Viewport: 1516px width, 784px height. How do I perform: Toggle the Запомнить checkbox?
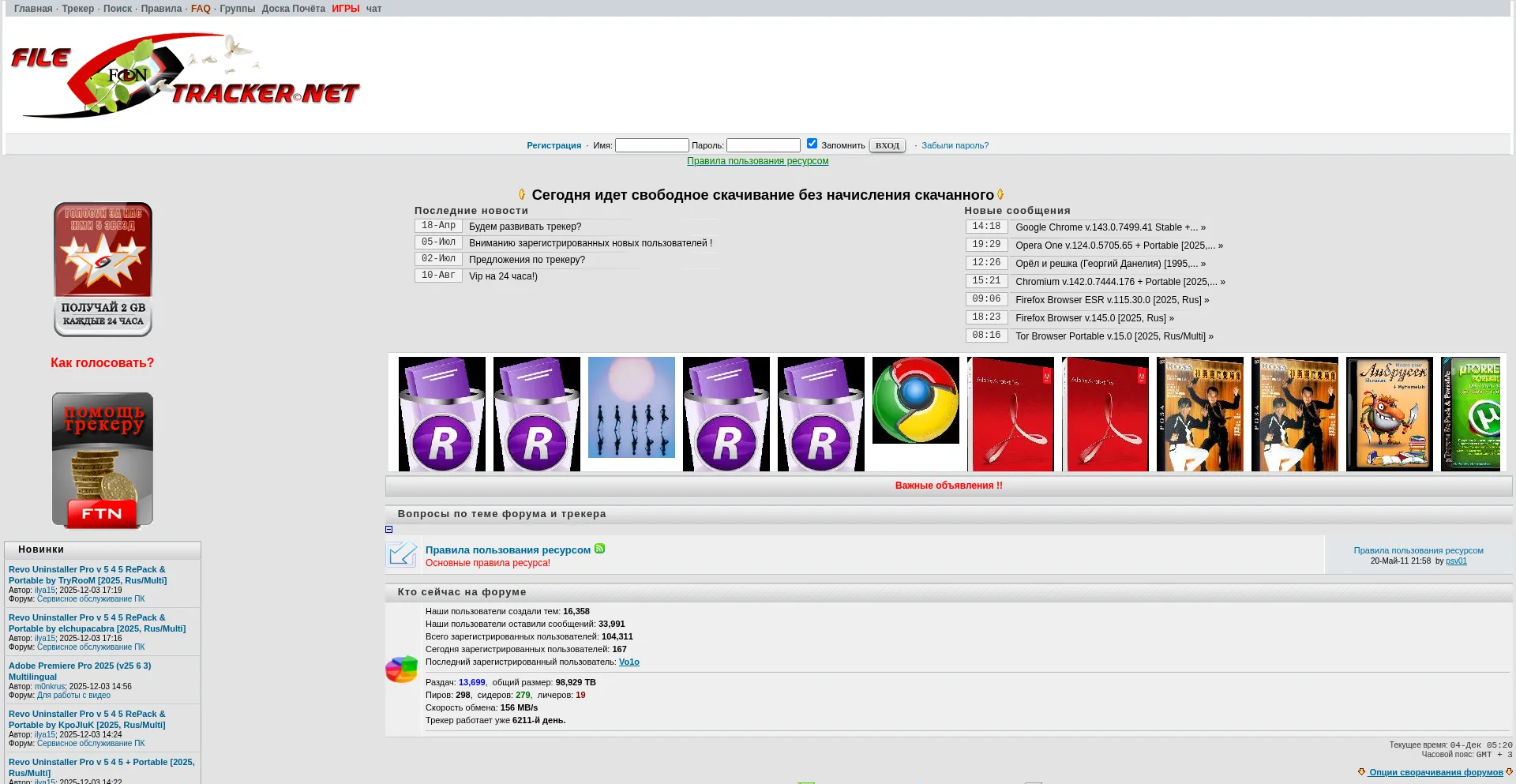pos(812,144)
